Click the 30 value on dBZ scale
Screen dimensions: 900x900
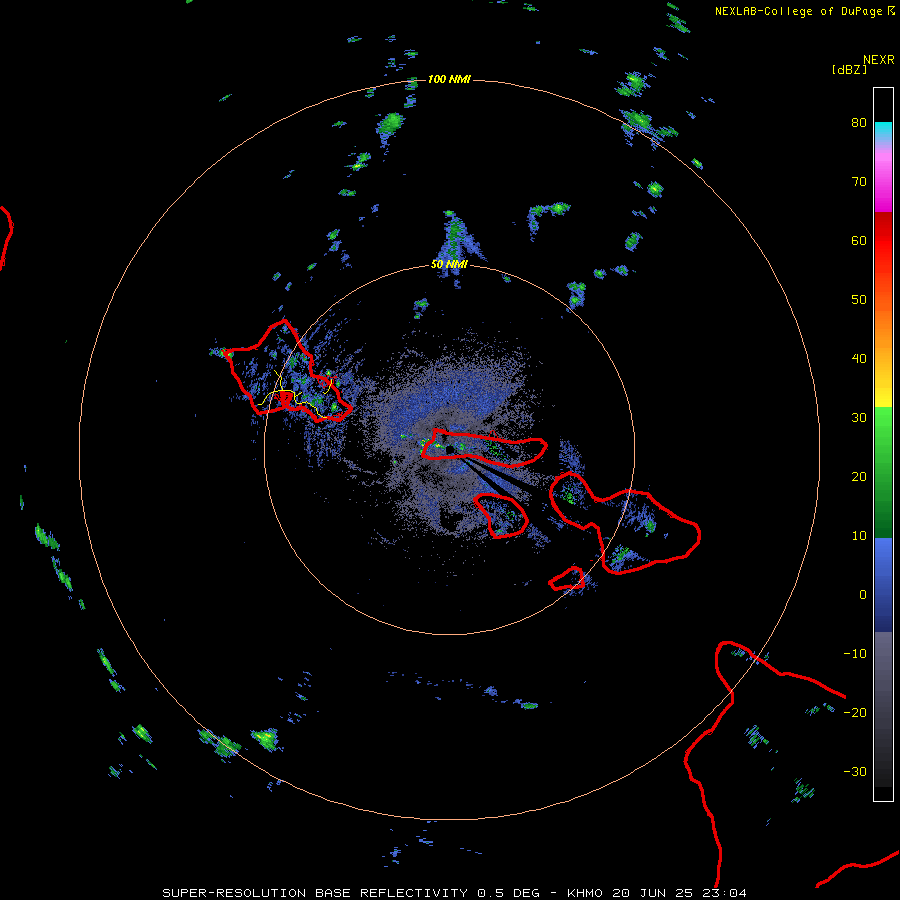859,418
